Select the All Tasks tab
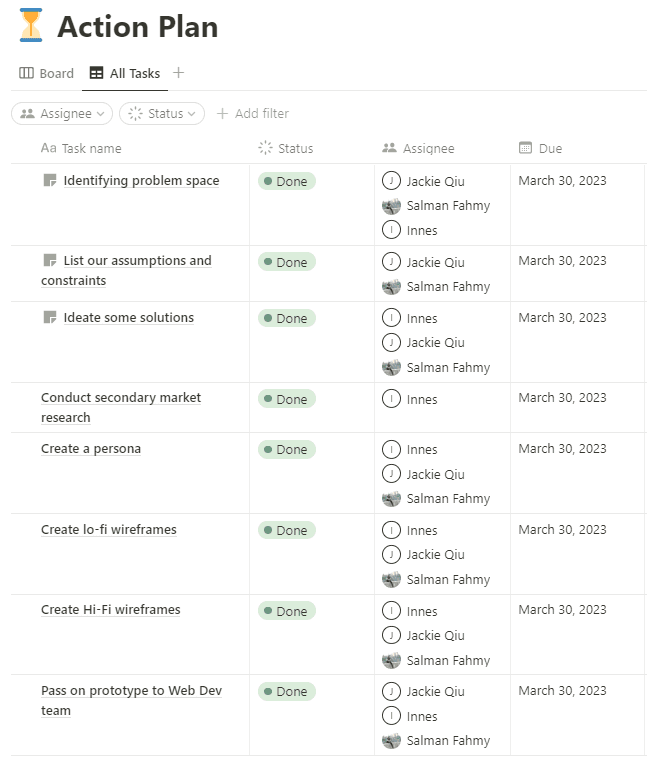 (125, 73)
